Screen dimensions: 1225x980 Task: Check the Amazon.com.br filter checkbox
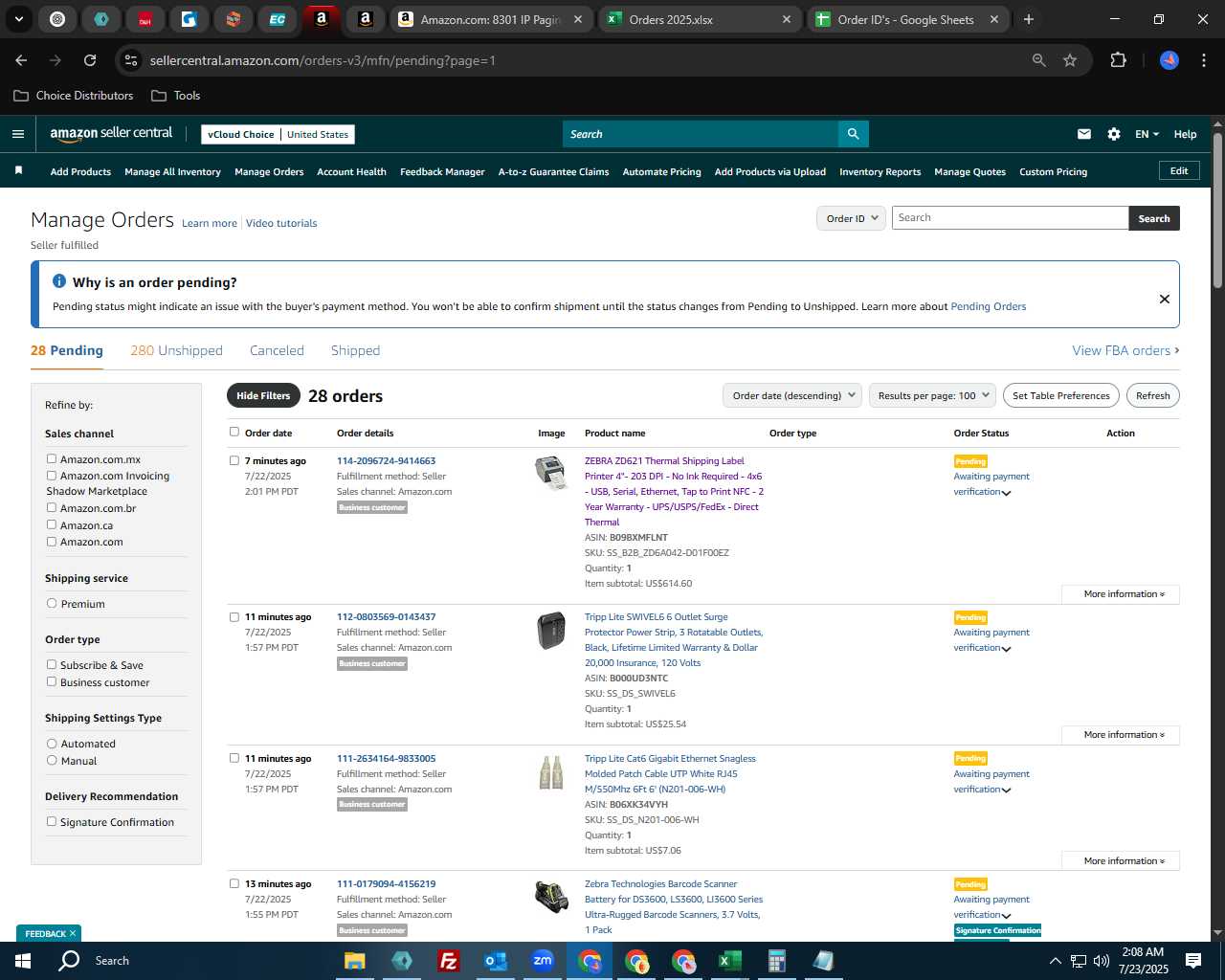click(x=52, y=508)
